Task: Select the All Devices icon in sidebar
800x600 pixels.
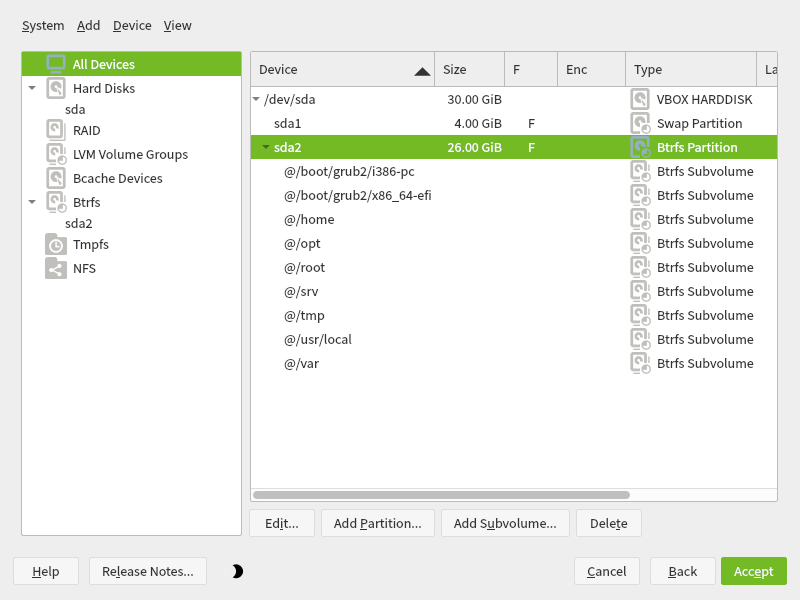Action: pyautogui.click(x=58, y=63)
